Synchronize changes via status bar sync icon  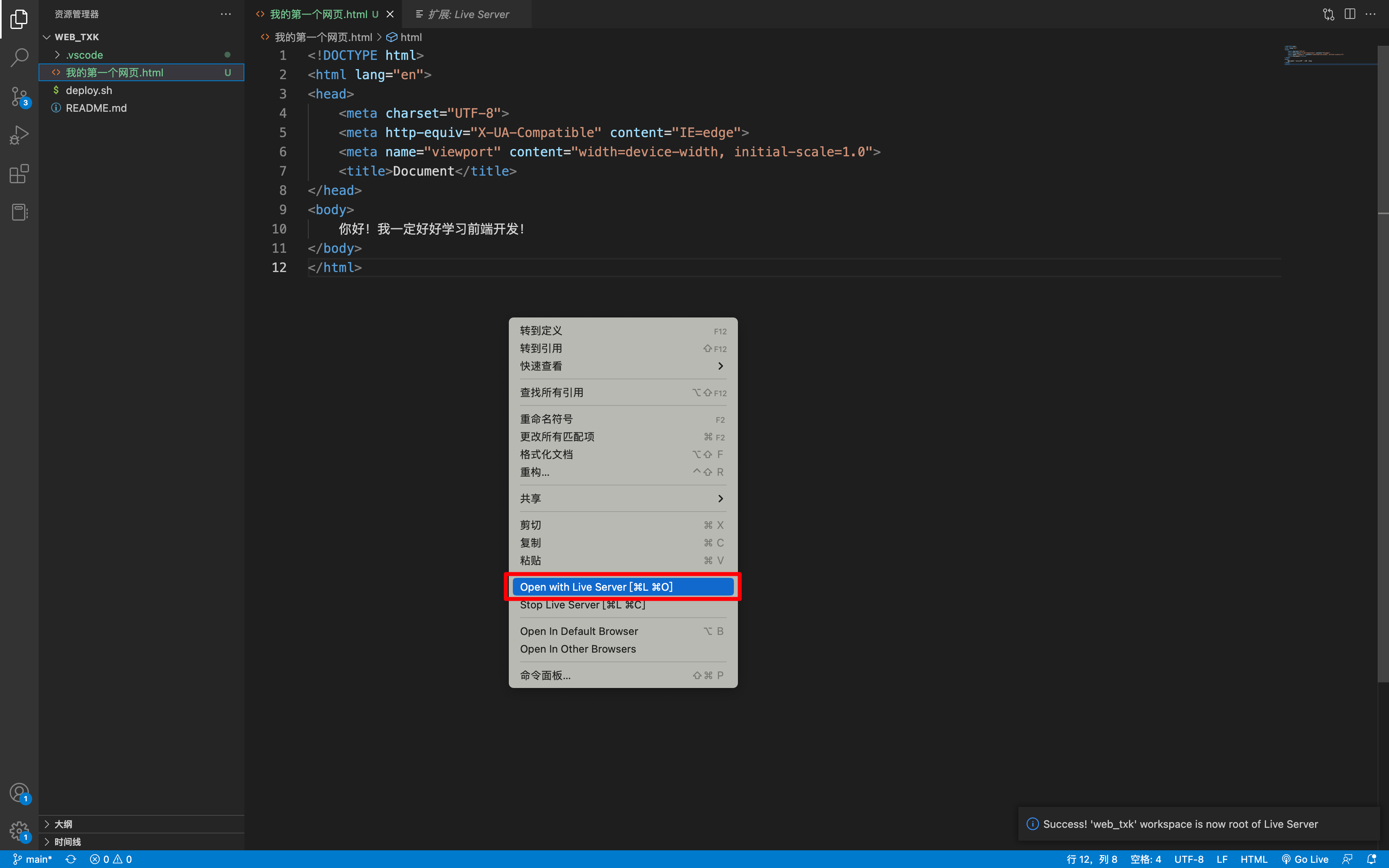coord(71,859)
